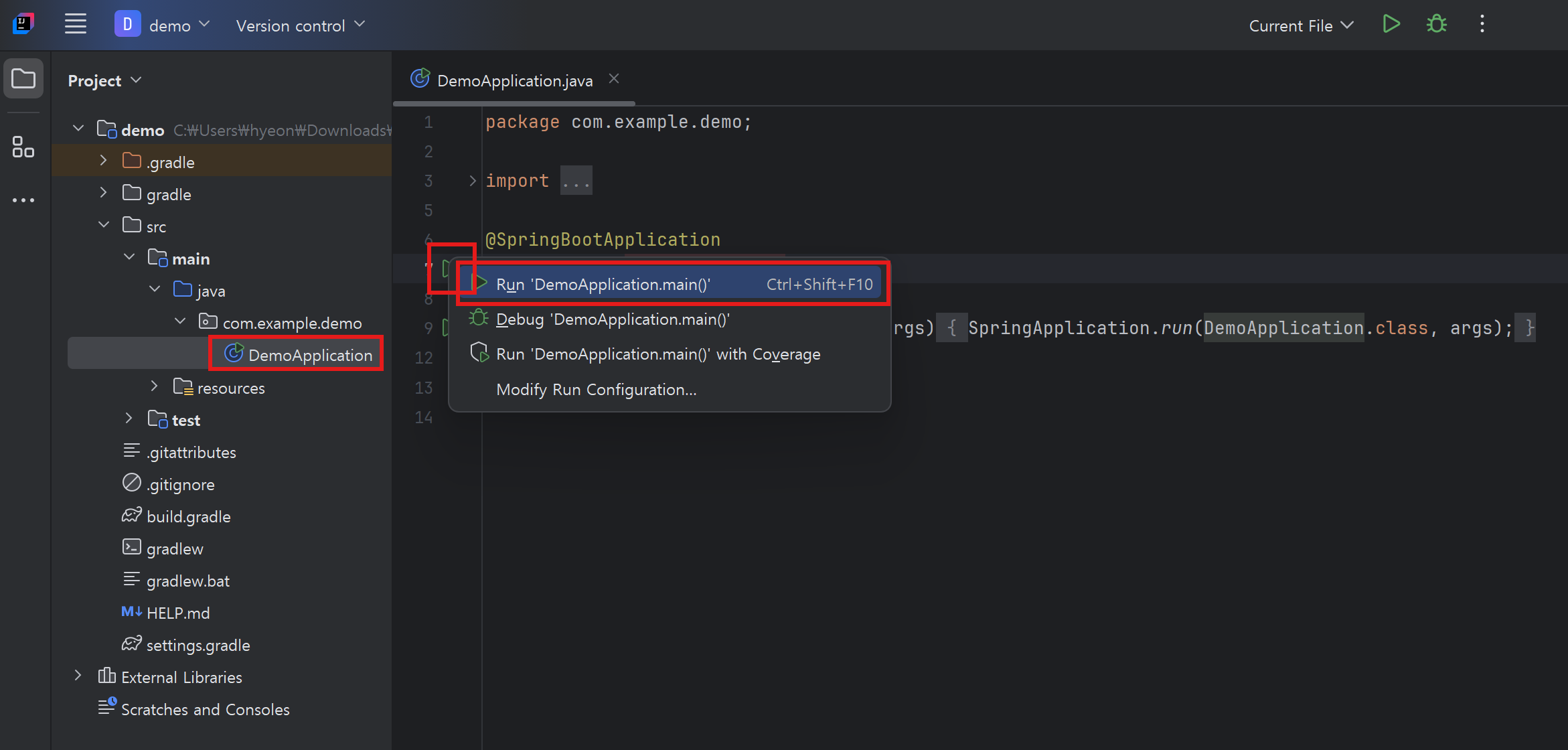Choose Debug 'DemoApplication.main()' from popup
The width and height of the screenshot is (1568, 750).
[612, 319]
